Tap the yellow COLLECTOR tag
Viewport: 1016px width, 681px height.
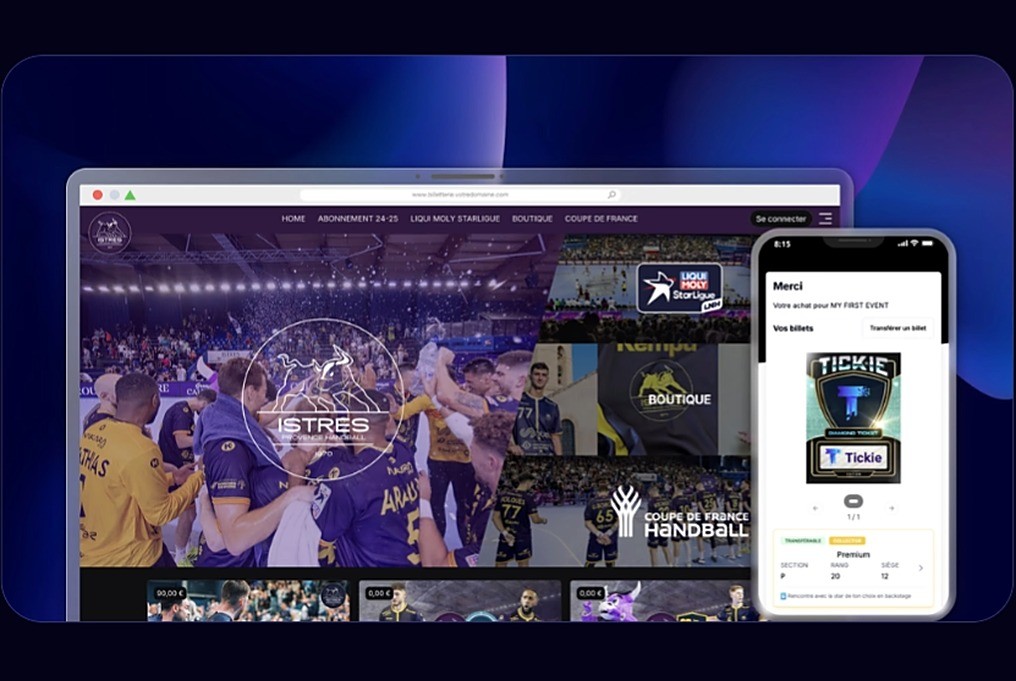pyautogui.click(x=847, y=540)
